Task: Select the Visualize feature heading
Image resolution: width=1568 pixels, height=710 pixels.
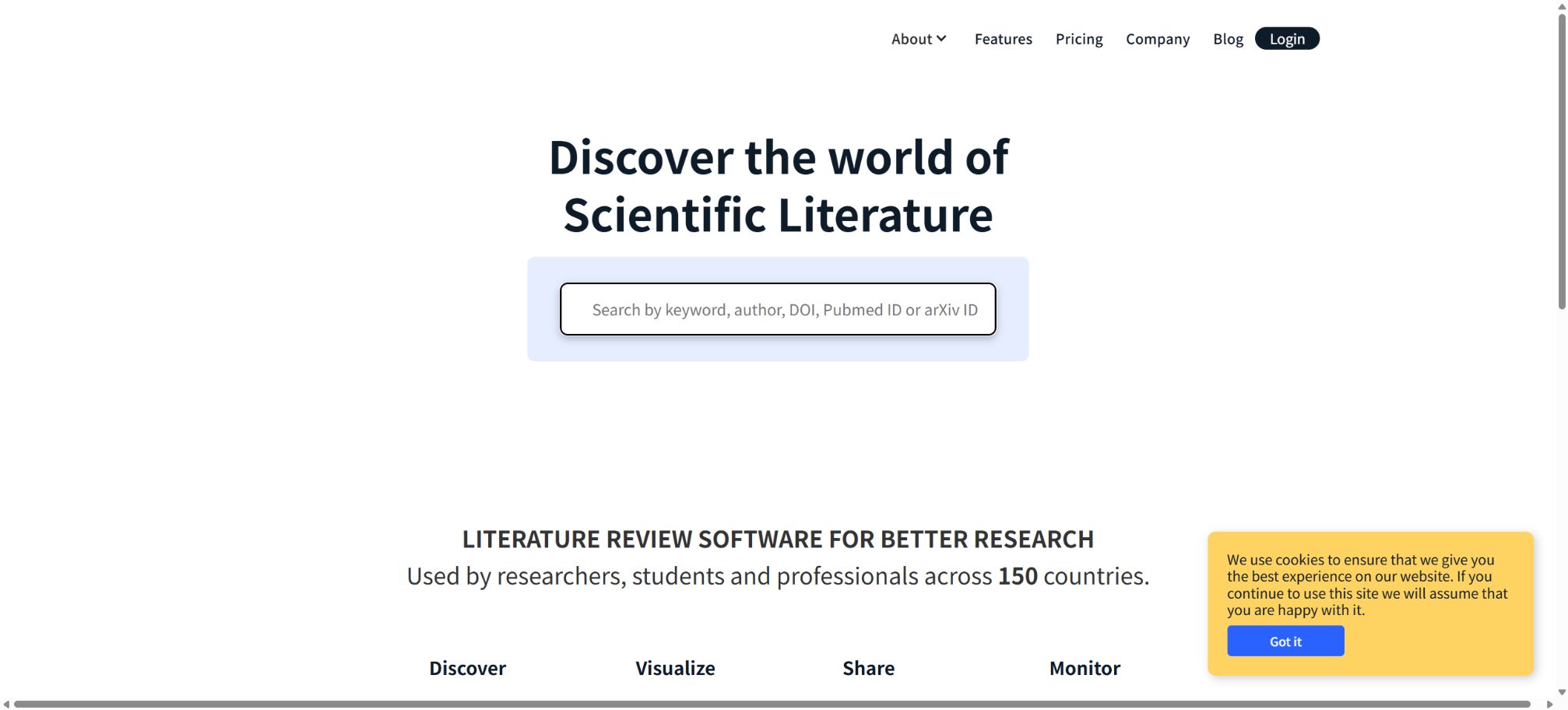Action: (x=675, y=668)
